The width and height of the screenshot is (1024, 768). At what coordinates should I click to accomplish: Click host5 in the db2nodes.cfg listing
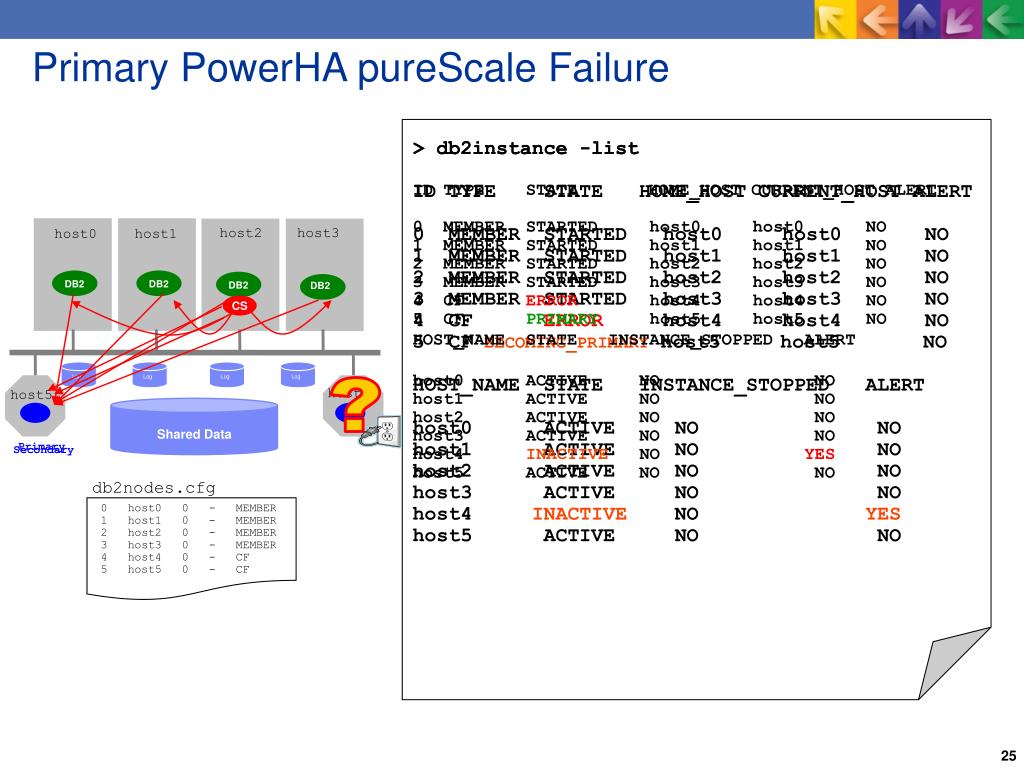click(144, 569)
